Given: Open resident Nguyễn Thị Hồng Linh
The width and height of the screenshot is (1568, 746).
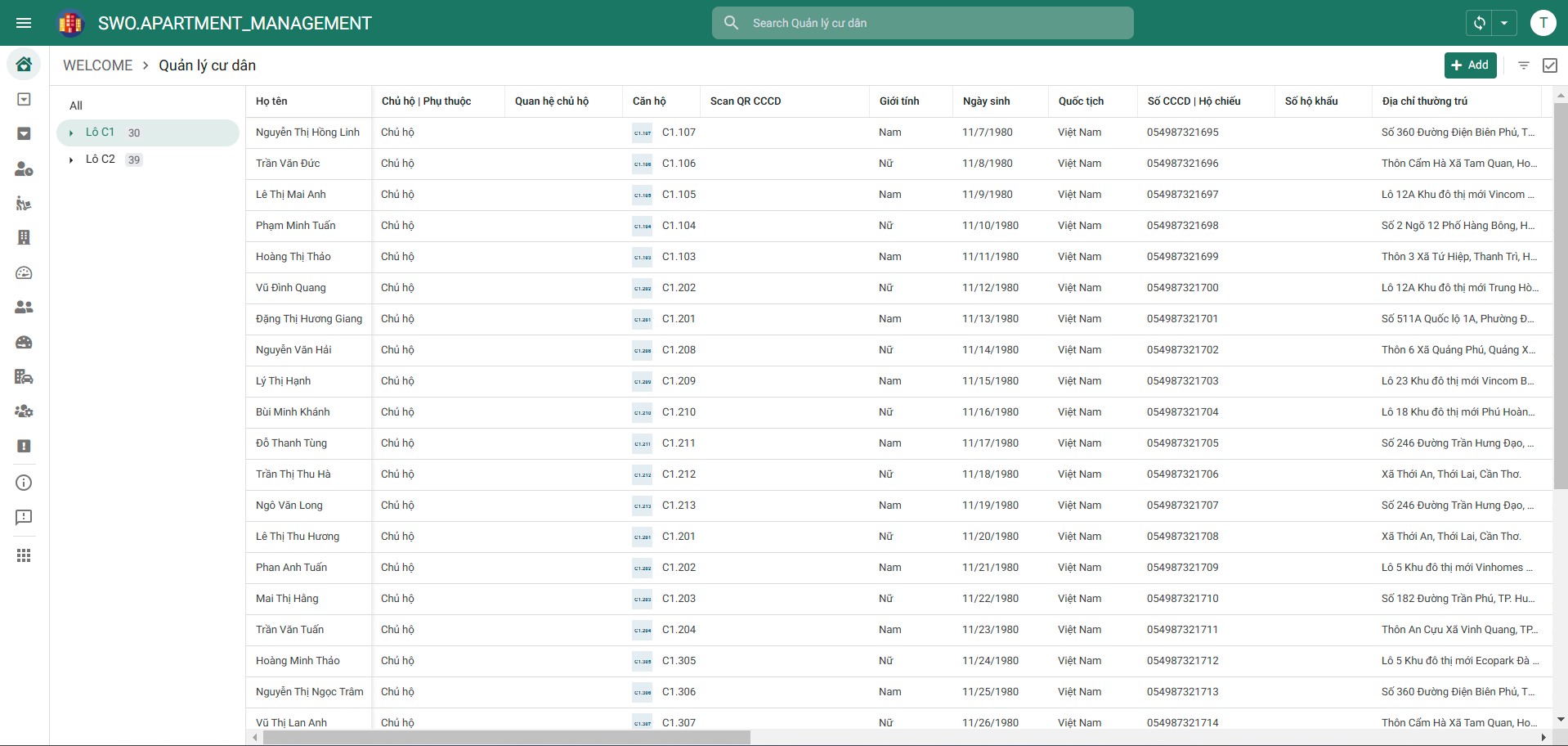Looking at the screenshot, I should tap(307, 133).
